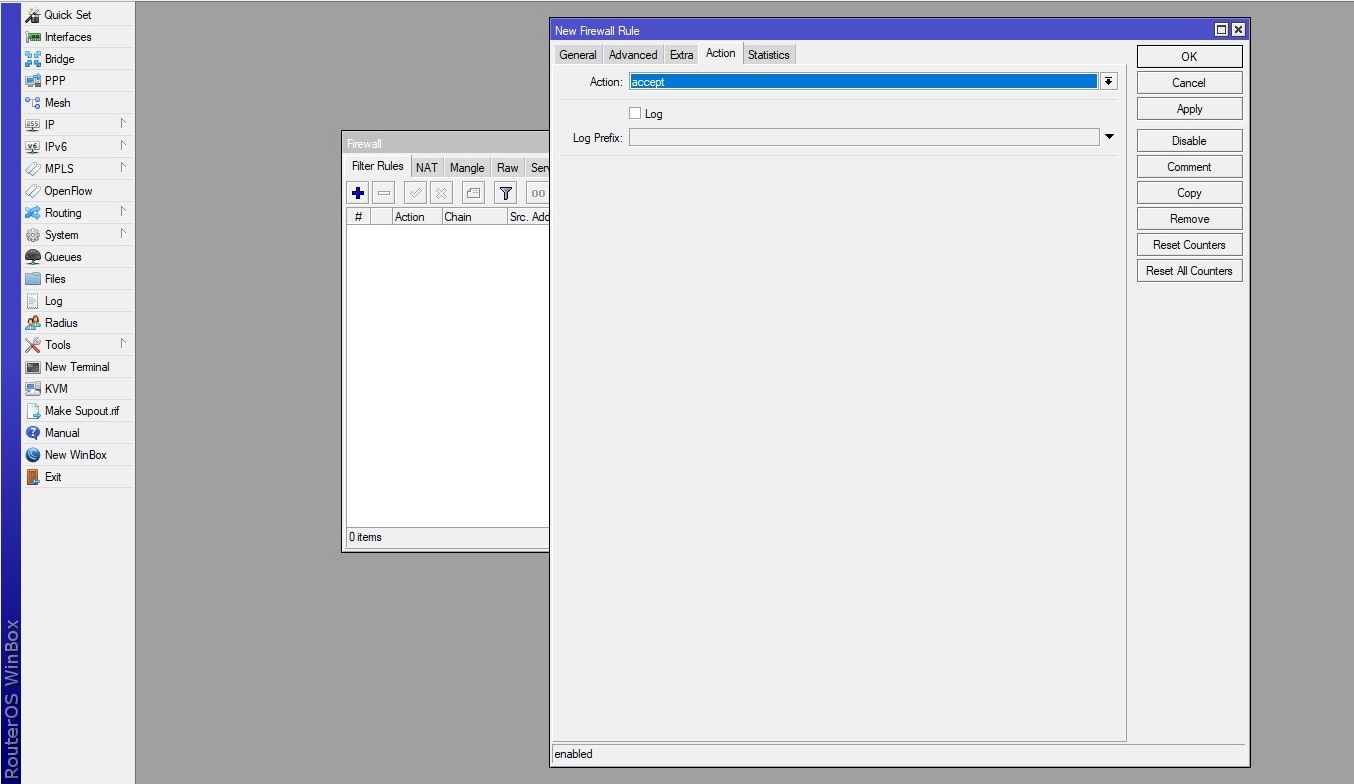Switch to the NAT tab
This screenshot has width=1354, height=784.
pyautogui.click(x=427, y=168)
